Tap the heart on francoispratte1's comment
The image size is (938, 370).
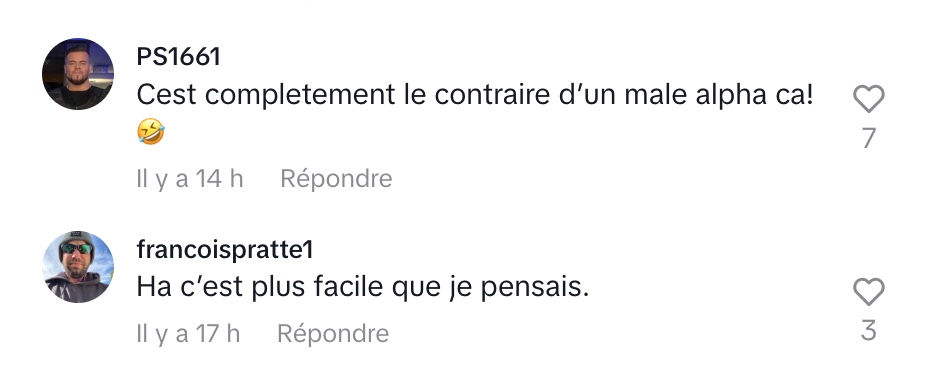tap(868, 292)
